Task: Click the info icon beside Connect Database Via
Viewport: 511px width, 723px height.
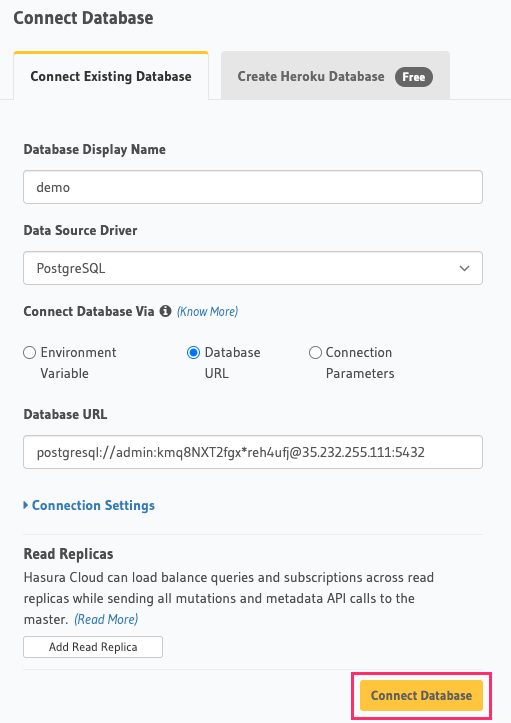Action: tap(165, 311)
